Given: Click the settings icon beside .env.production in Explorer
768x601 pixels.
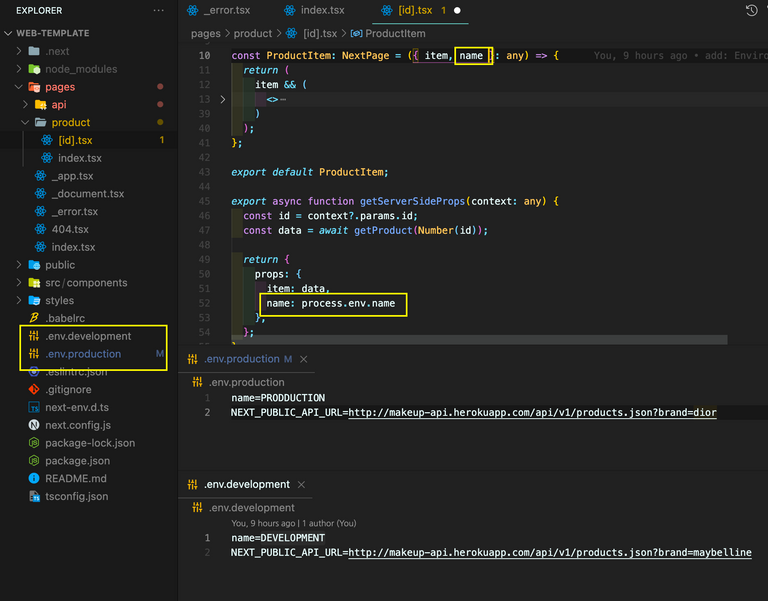Looking at the screenshot, I should tap(34, 354).
